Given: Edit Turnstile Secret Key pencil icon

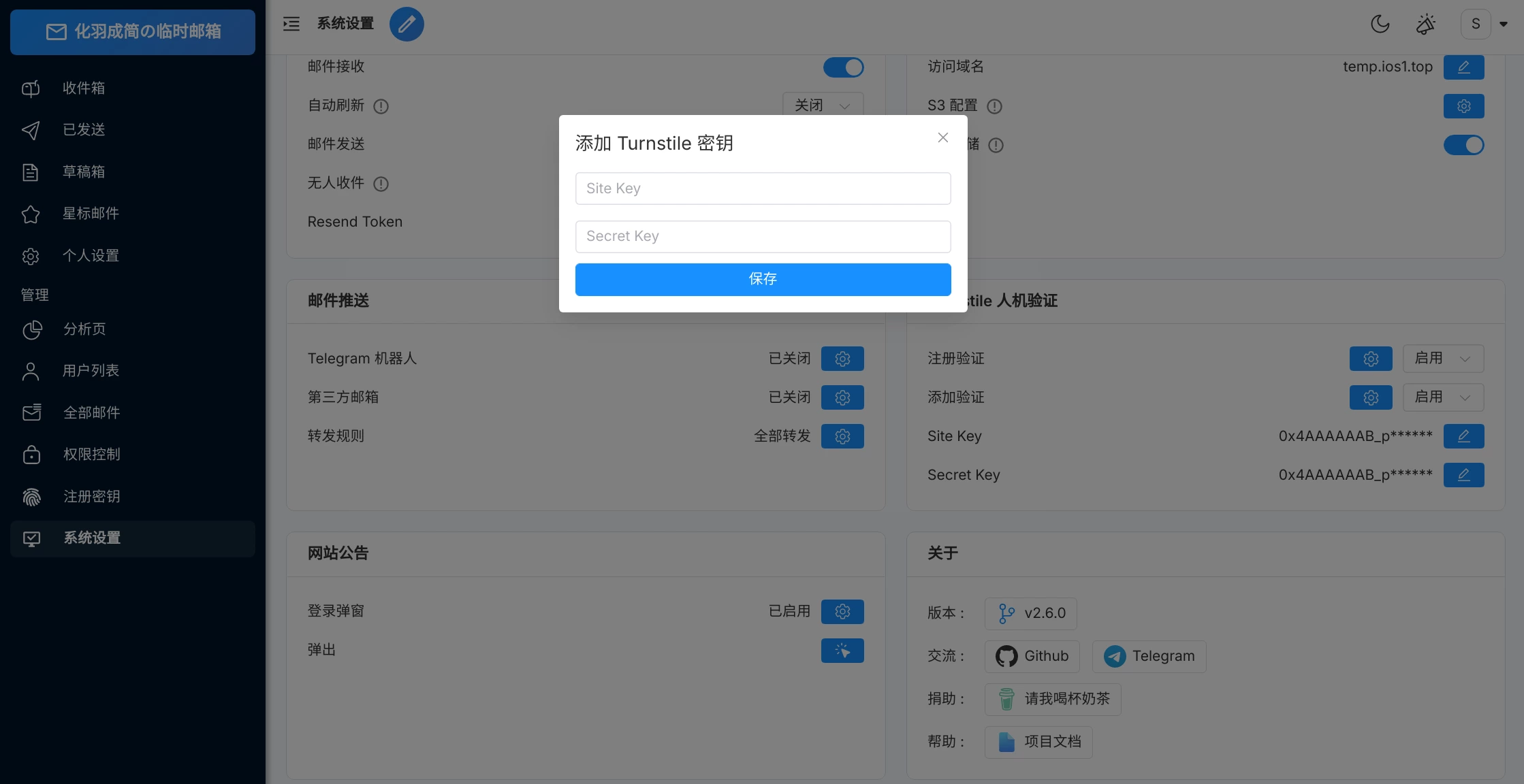Looking at the screenshot, I should click(1463, 475).
